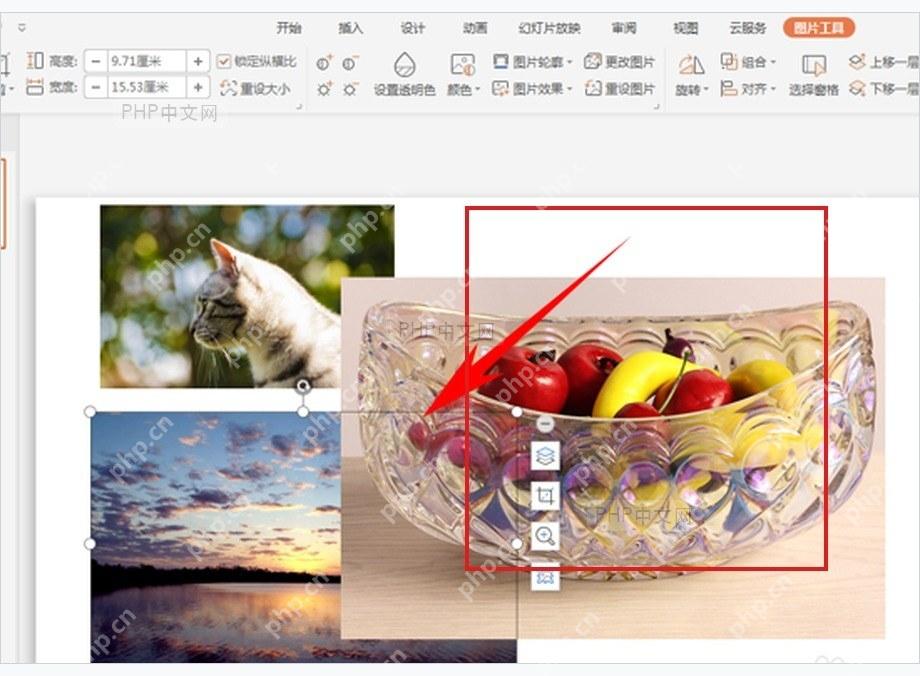
Task: Click 设置透明色 tool
Action: click(x=404, y=74)
